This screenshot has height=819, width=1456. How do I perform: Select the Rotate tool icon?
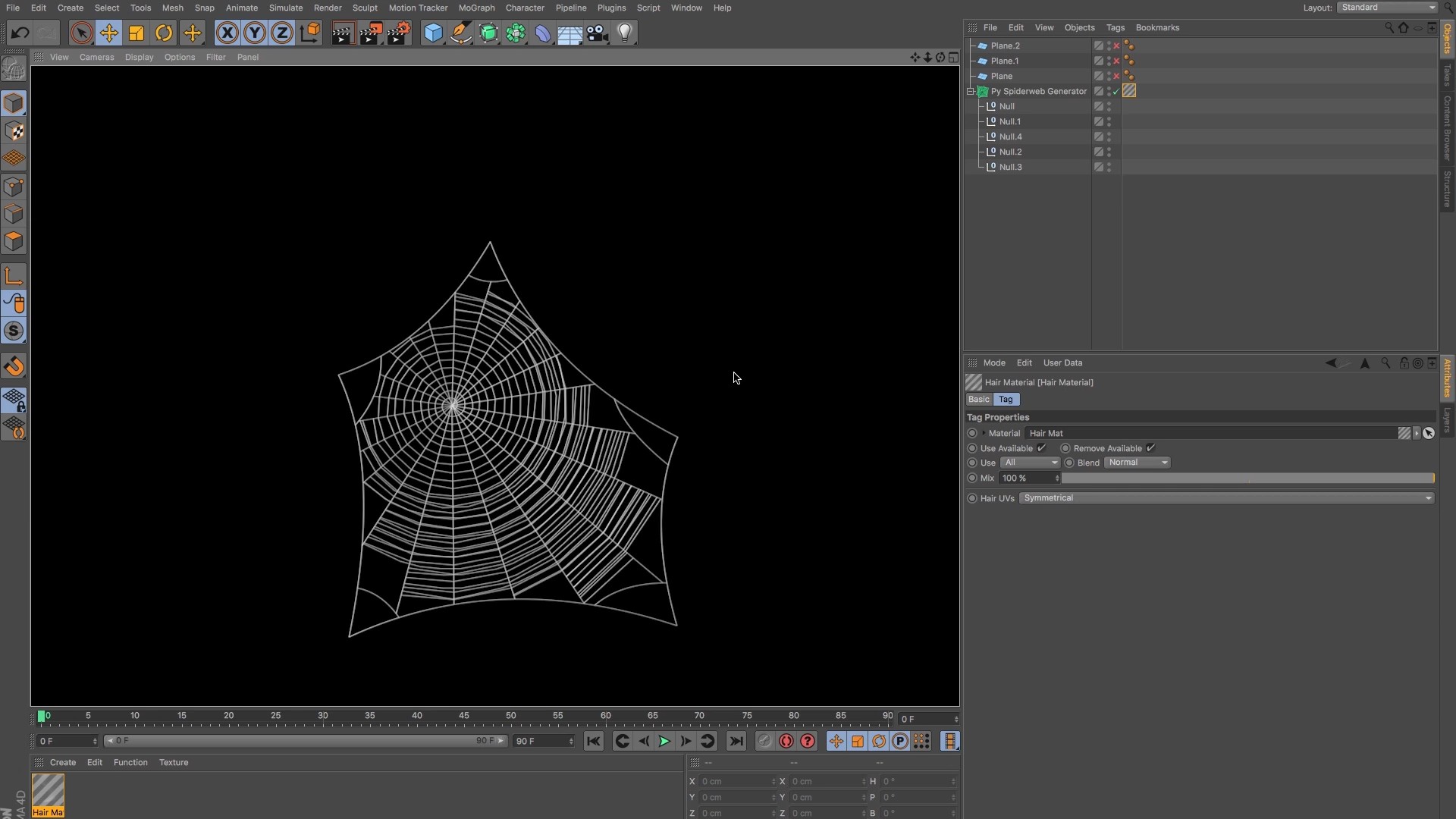(164, 33)
